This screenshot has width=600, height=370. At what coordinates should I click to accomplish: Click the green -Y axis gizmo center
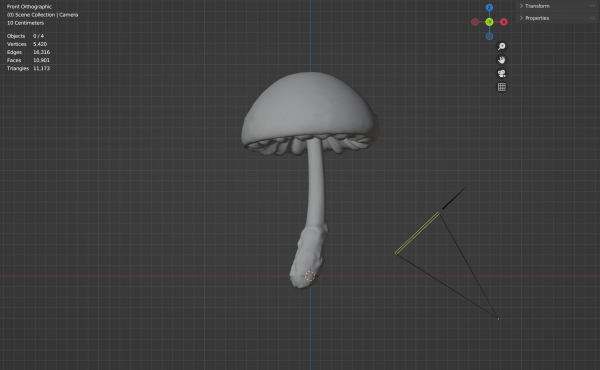[489, 22]
